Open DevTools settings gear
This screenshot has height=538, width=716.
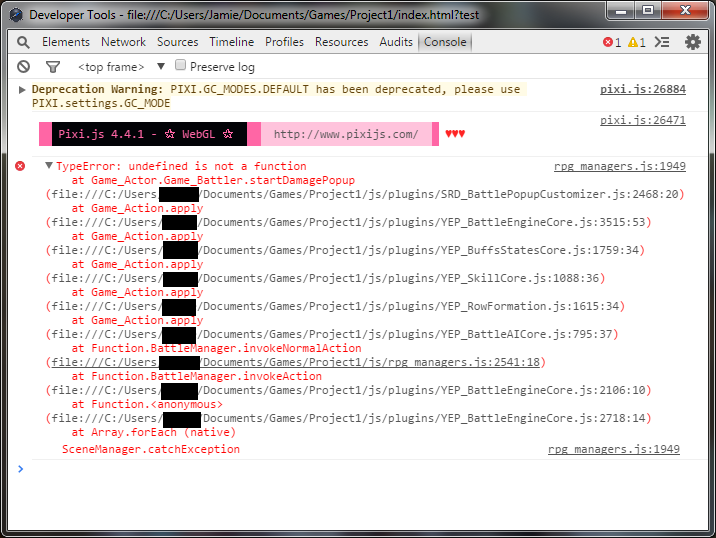[x=693, y=42]
